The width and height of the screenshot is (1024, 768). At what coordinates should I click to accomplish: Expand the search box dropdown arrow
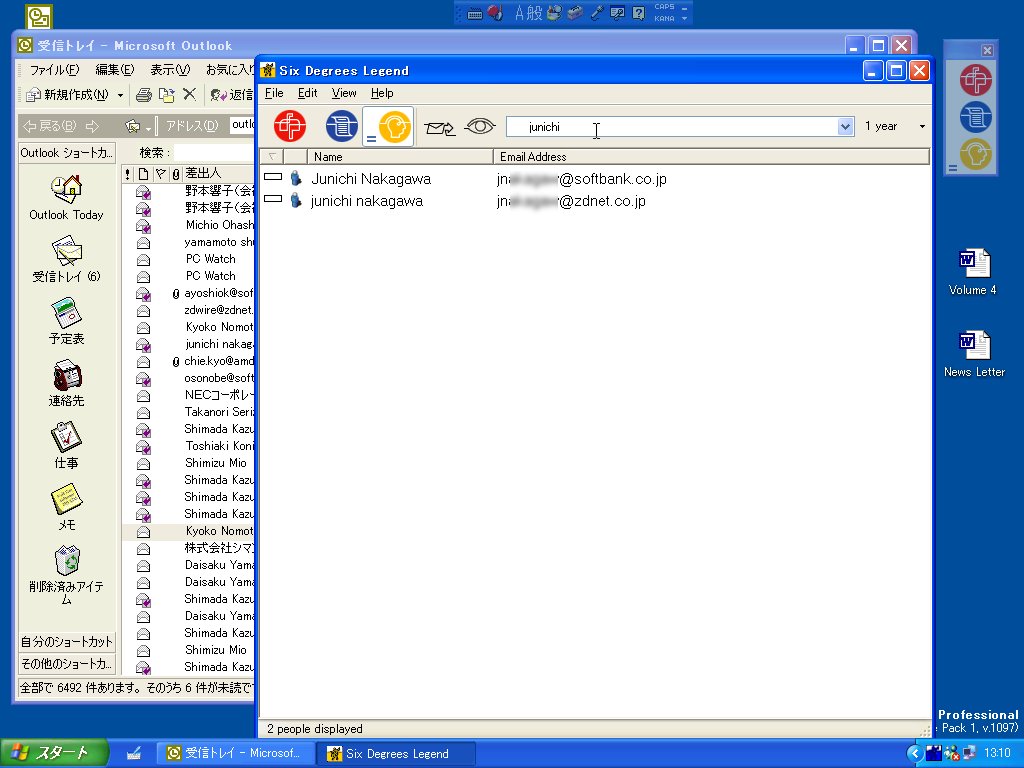pyautogui.click(x=845, y=127)
